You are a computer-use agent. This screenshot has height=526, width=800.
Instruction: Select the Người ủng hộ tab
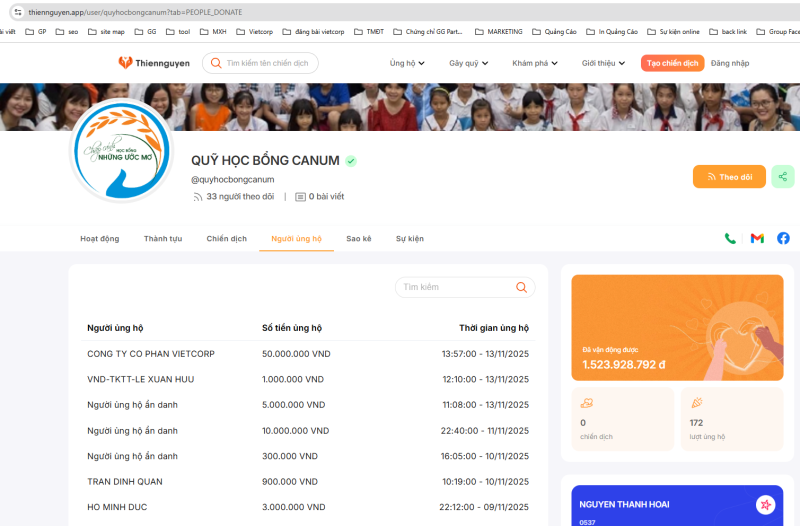(x=296, y=239)
